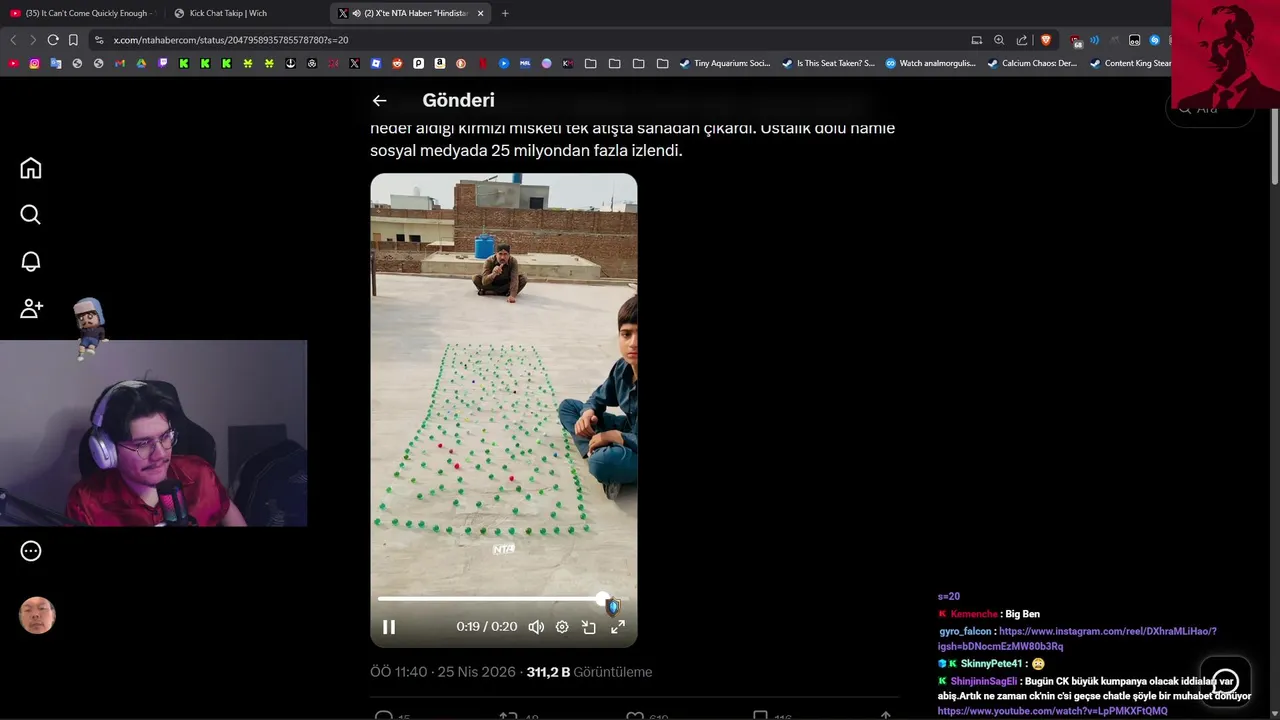Open the first bookmark folder in bookmarks bar

[x=590, y=63]
